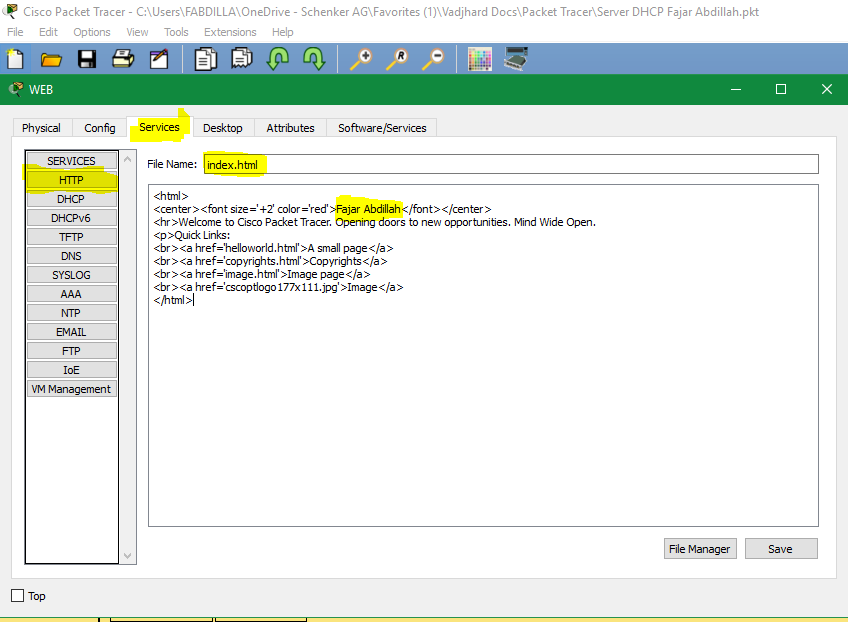Viewport: 848px width, 622px height.
Task: Click the 'Quick Links:' line in code
Action: pyautogui.click(x=192, y=235)
